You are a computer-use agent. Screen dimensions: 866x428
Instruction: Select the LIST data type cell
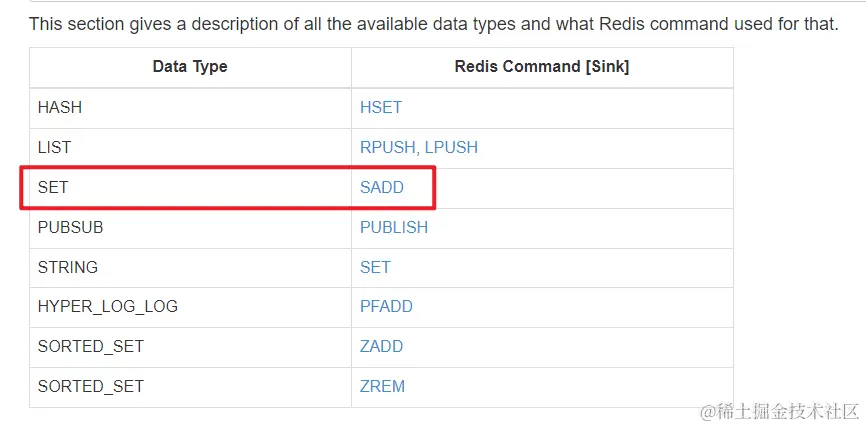pos(54,147)
